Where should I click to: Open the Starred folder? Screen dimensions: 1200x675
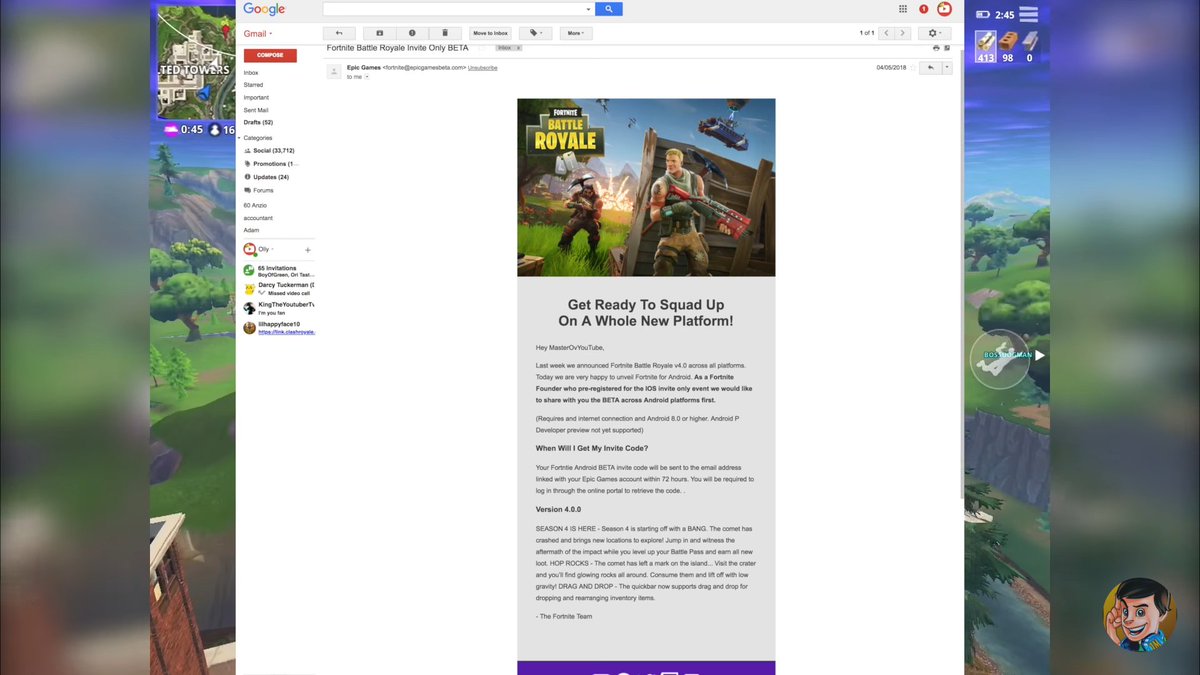[253, 85]
